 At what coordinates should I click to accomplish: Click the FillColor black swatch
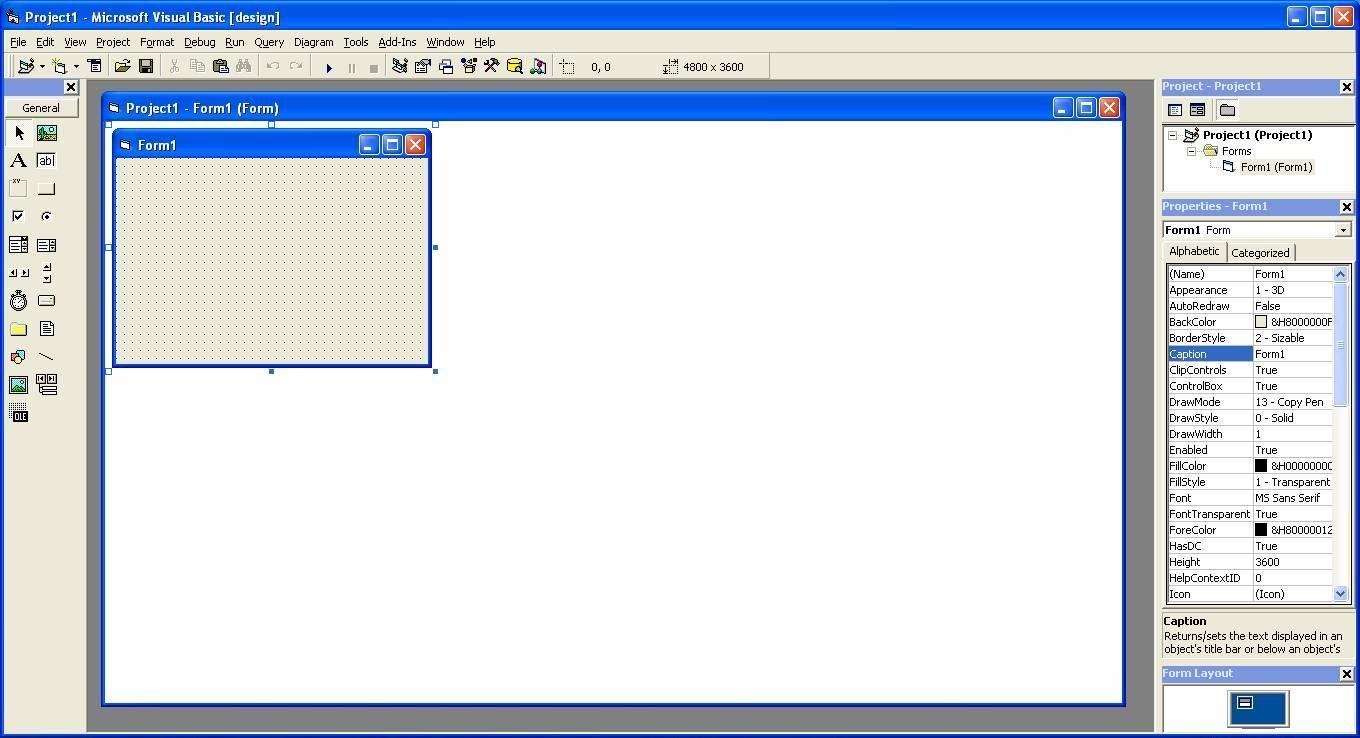tap(1261, 466)
